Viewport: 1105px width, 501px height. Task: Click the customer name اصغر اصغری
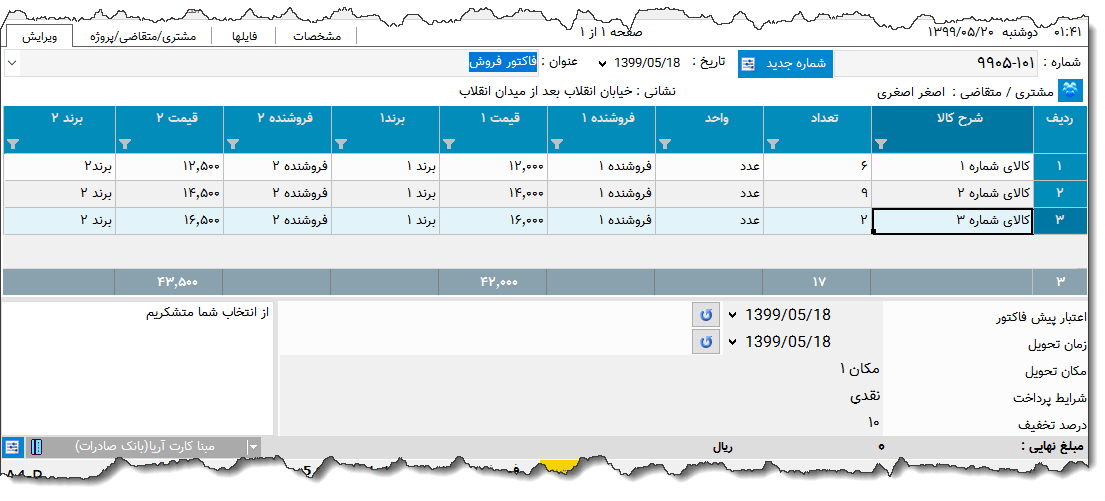click(910, 92)
